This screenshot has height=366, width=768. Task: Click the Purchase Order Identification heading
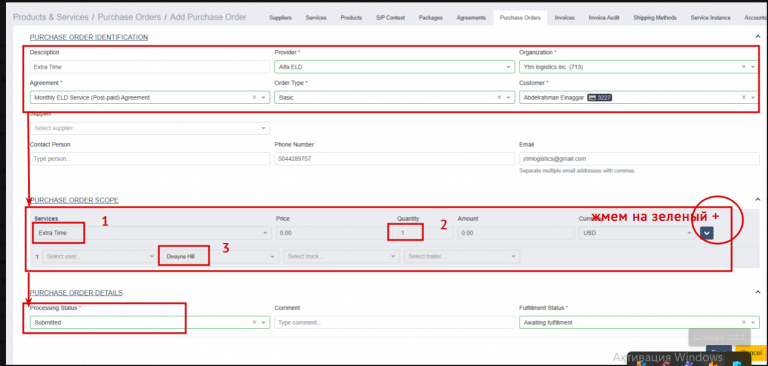point(89,37)
